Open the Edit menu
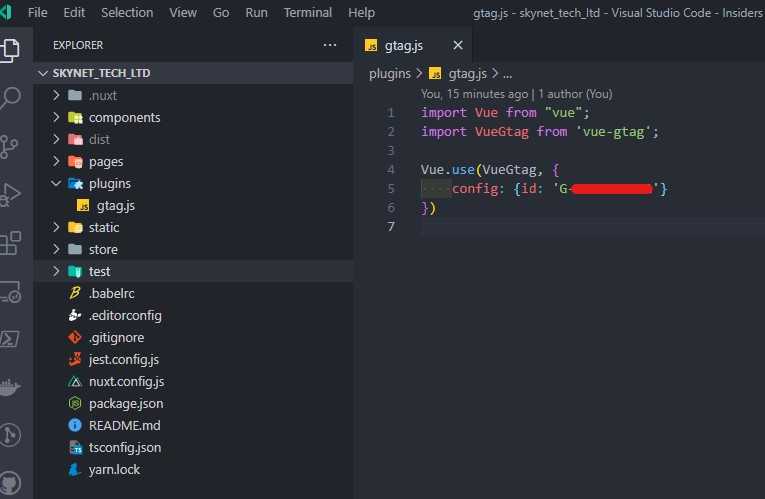 pyautogui.click(x=74, y=12)
